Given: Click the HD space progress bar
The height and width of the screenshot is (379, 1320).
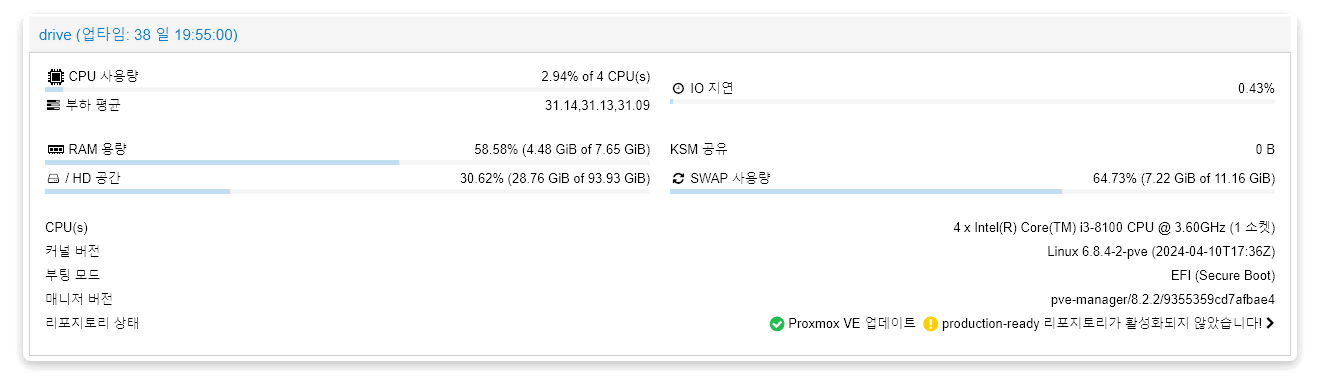Looking at the screenshot, I should coord(348,191).
